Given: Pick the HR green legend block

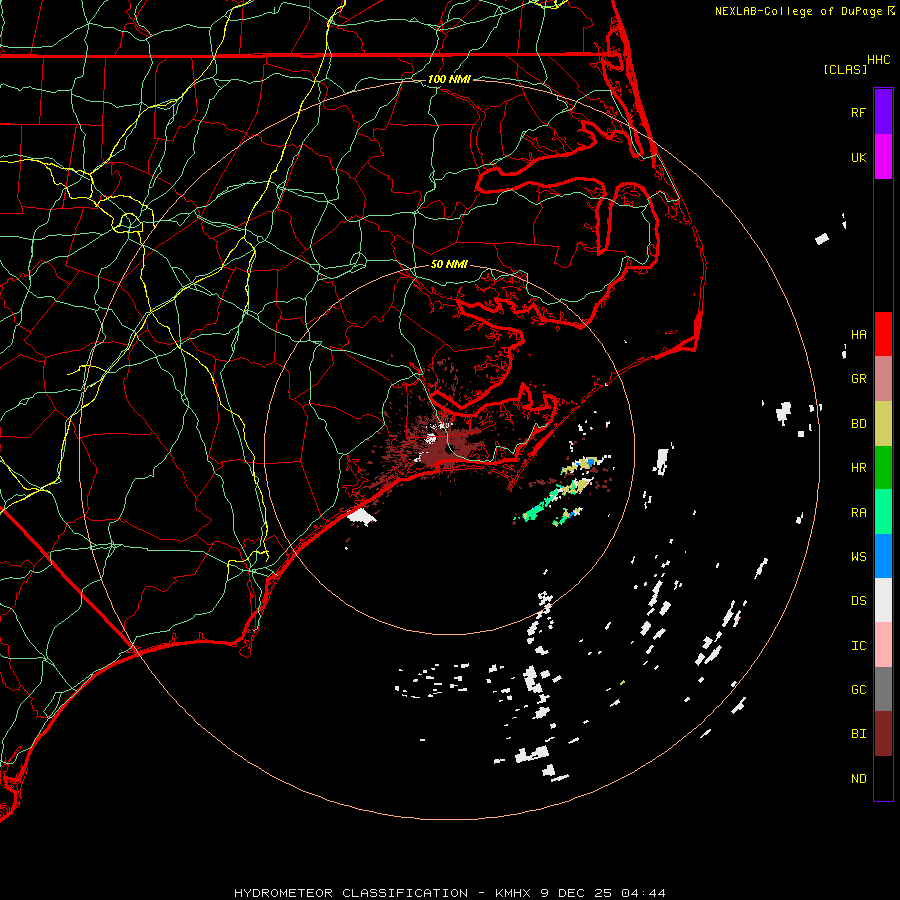Looking at the screenshot, I should [x=883, y=468].
